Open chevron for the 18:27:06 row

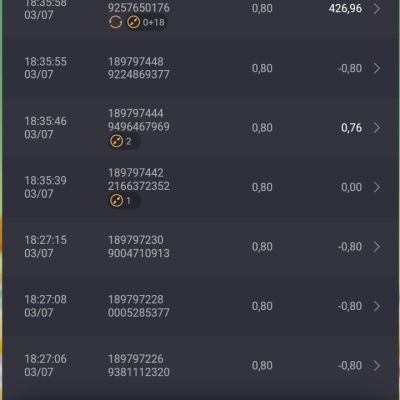pos(377,366)
